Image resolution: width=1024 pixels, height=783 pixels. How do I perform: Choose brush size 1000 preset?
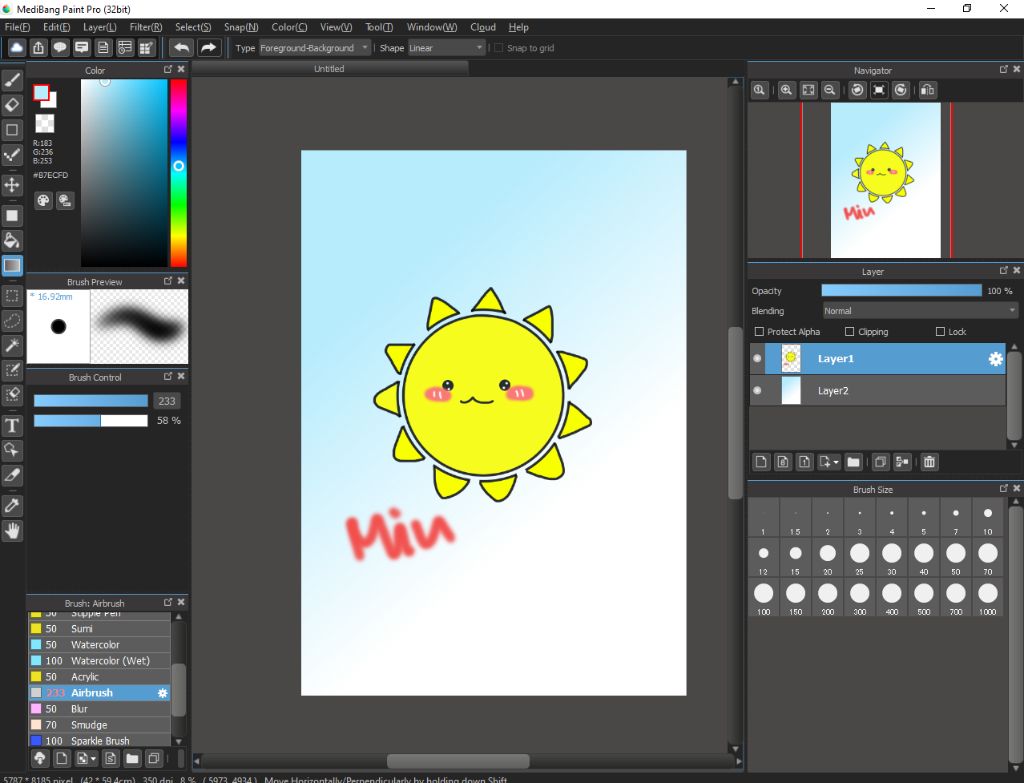pyautogui.click(x=987, y=598)
